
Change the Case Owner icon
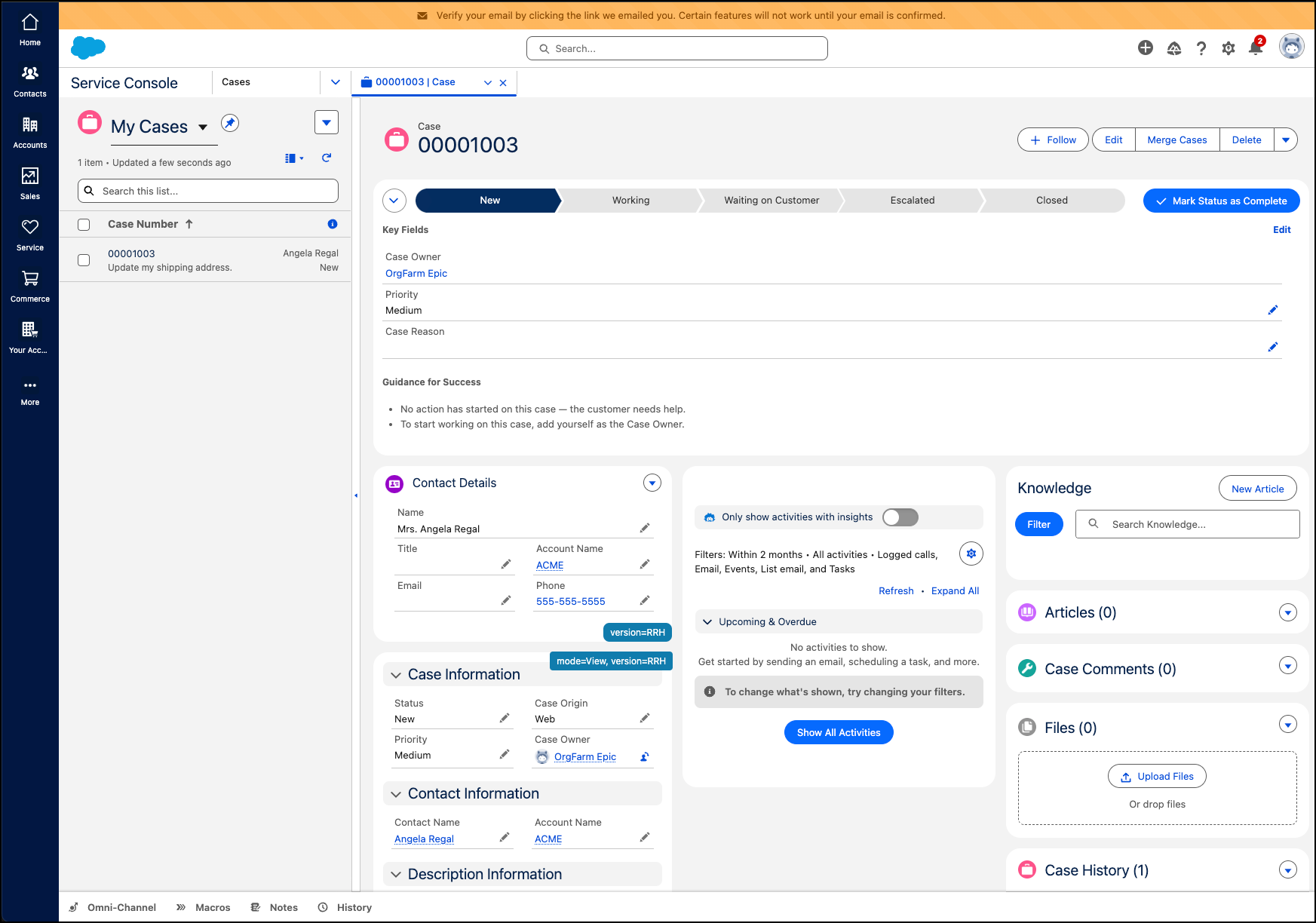pos(645,756)
